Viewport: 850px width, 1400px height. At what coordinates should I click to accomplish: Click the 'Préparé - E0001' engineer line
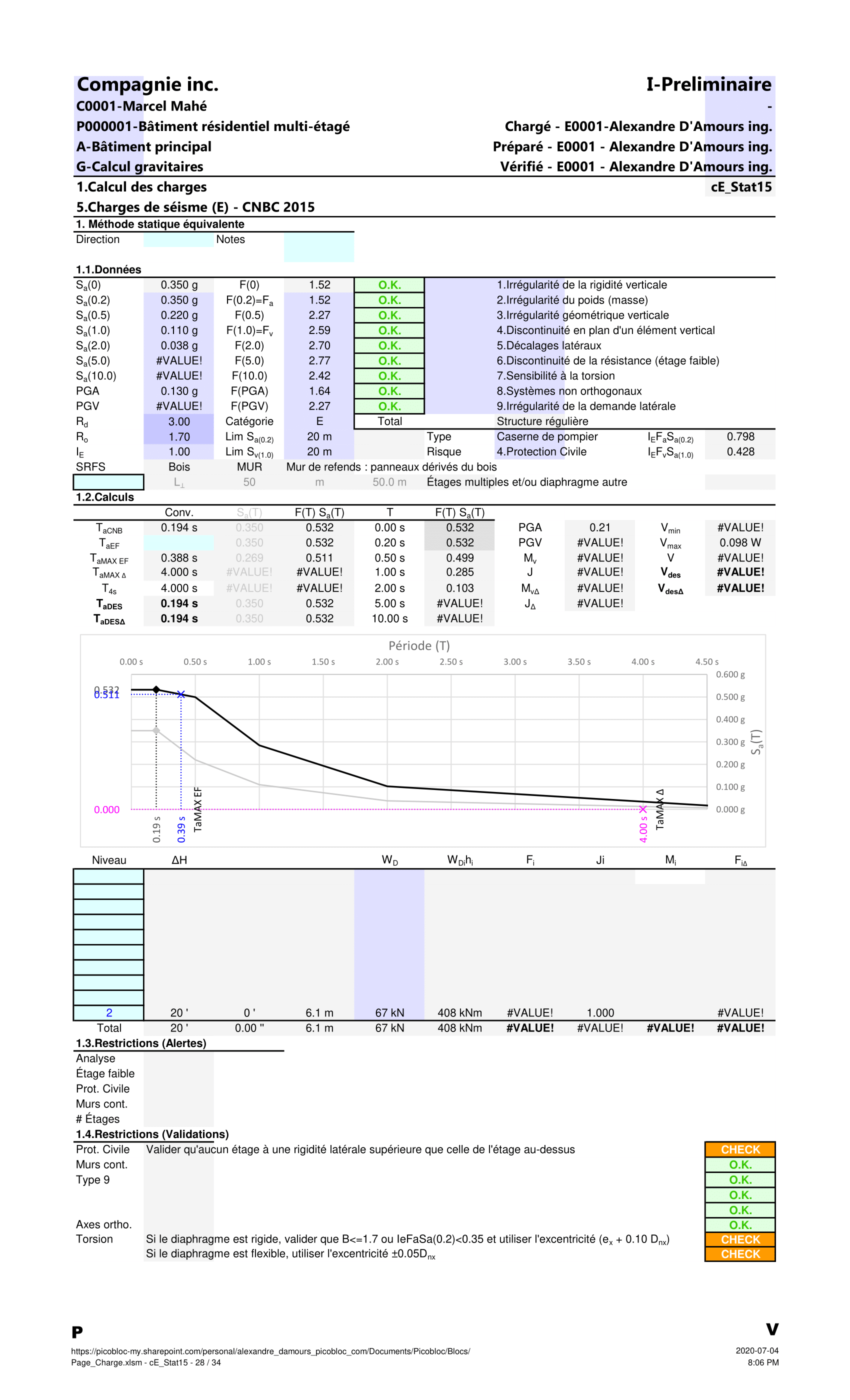(632, 146)
